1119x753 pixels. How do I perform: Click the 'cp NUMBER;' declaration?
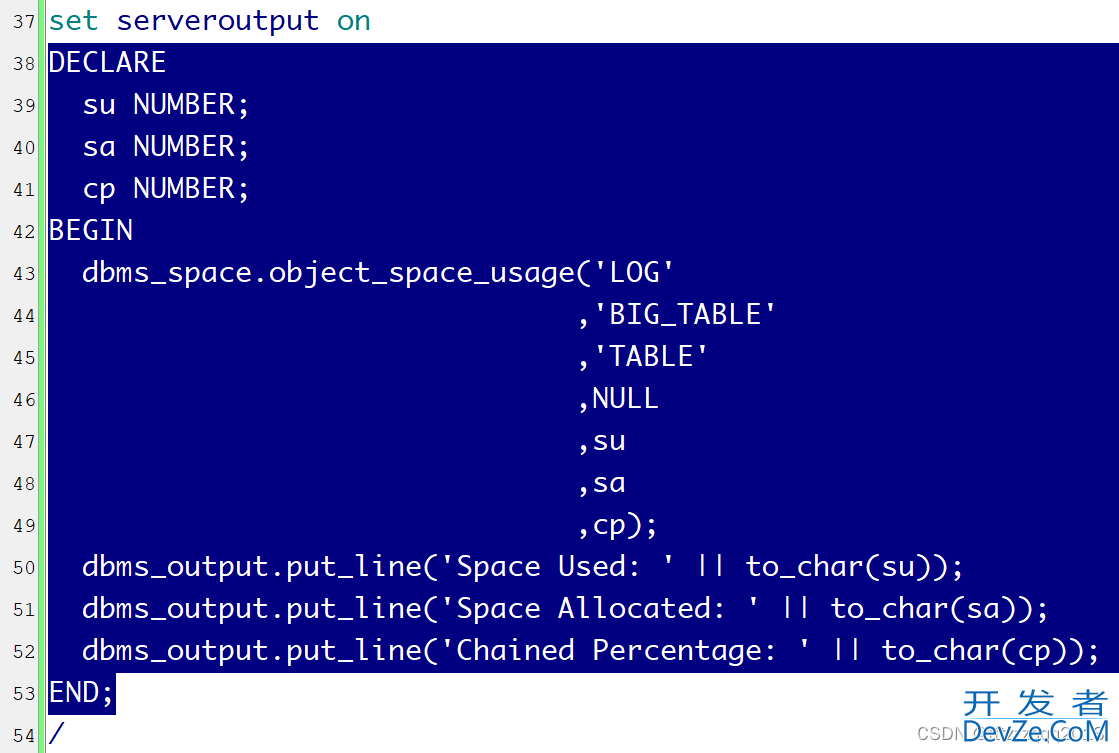tap(165, 189)
